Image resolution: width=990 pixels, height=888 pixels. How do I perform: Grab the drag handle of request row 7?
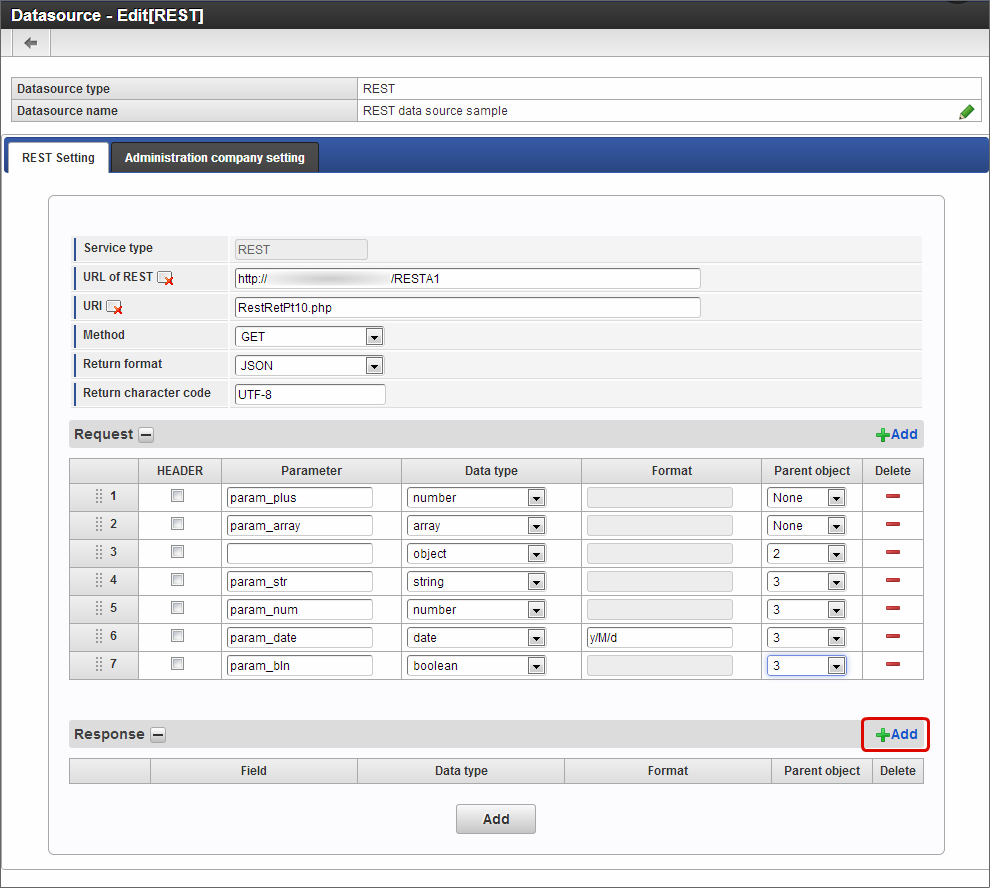(98, 664)
